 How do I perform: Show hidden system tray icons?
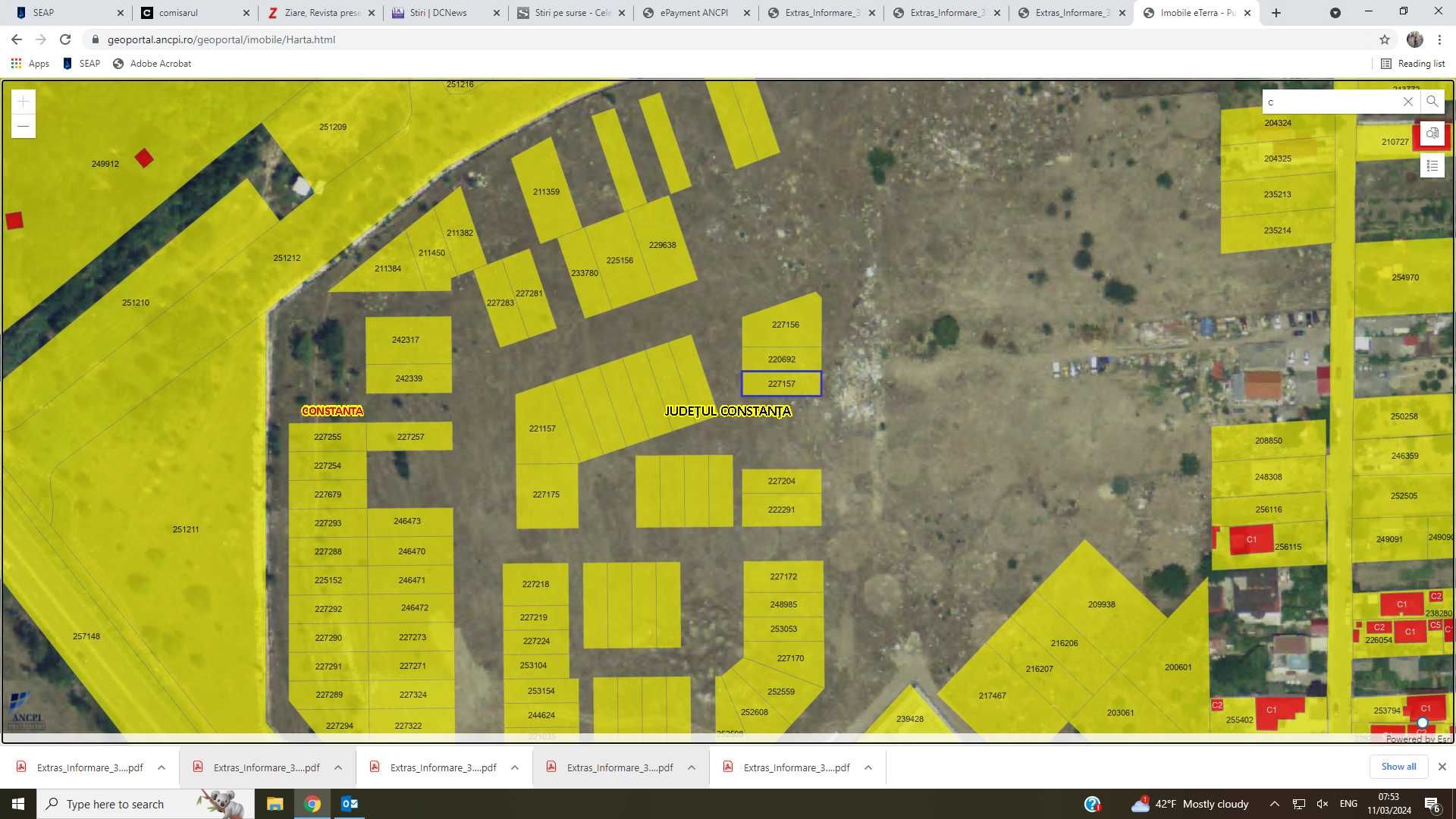[1275, 804]
